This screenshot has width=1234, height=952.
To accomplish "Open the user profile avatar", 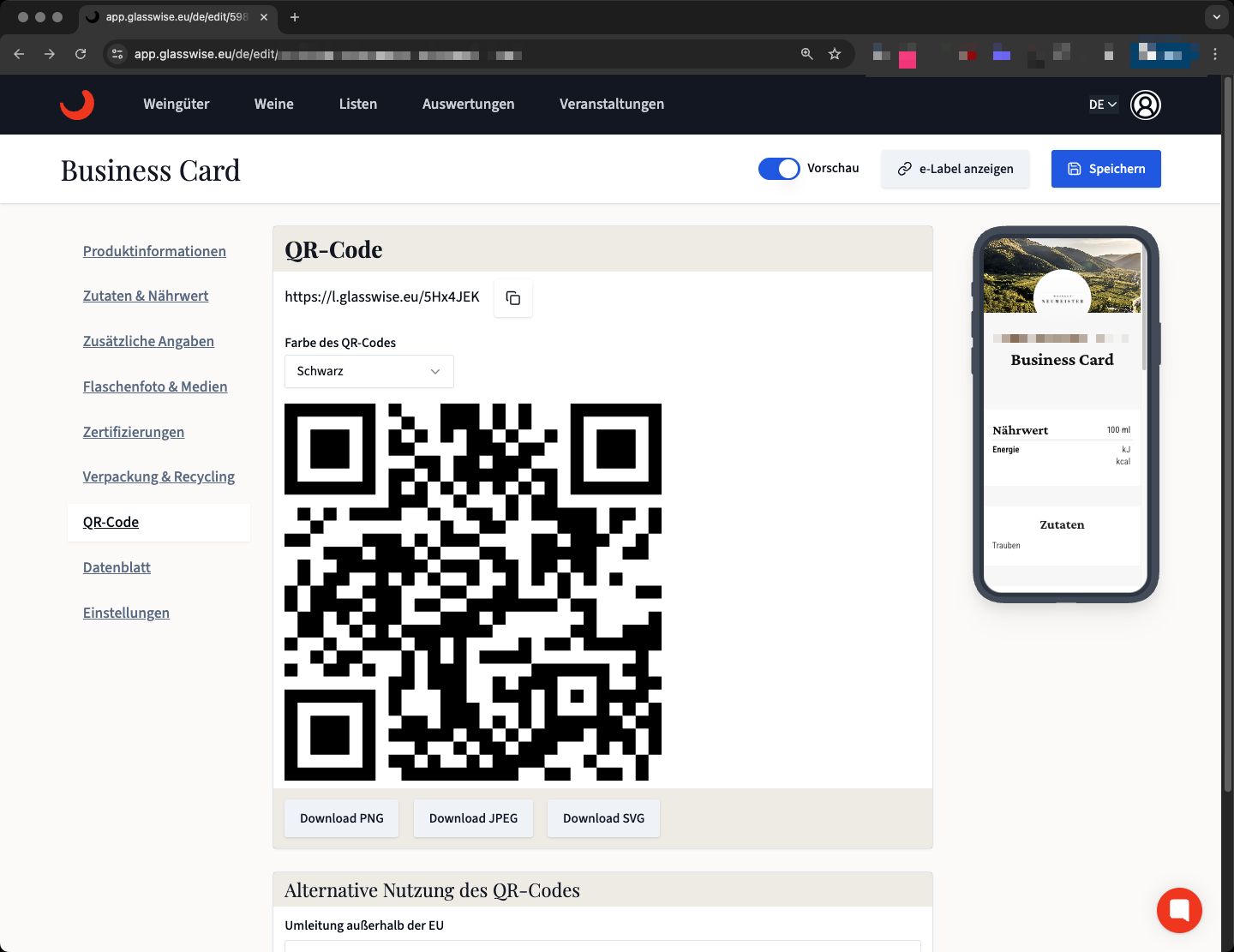I will 1146,105.
